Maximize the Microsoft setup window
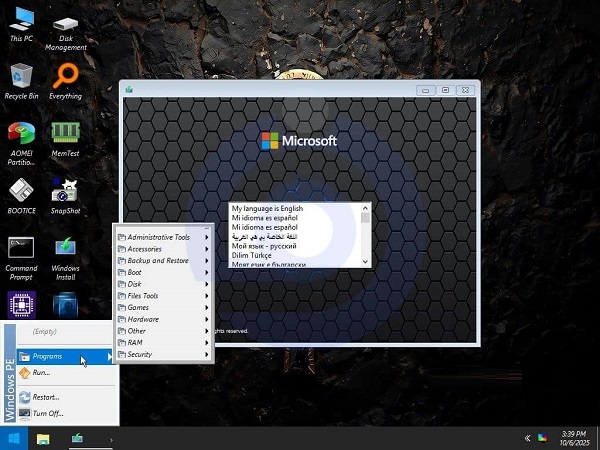The height and width of the screenshot is (450, 600). [x=445, y=90]
